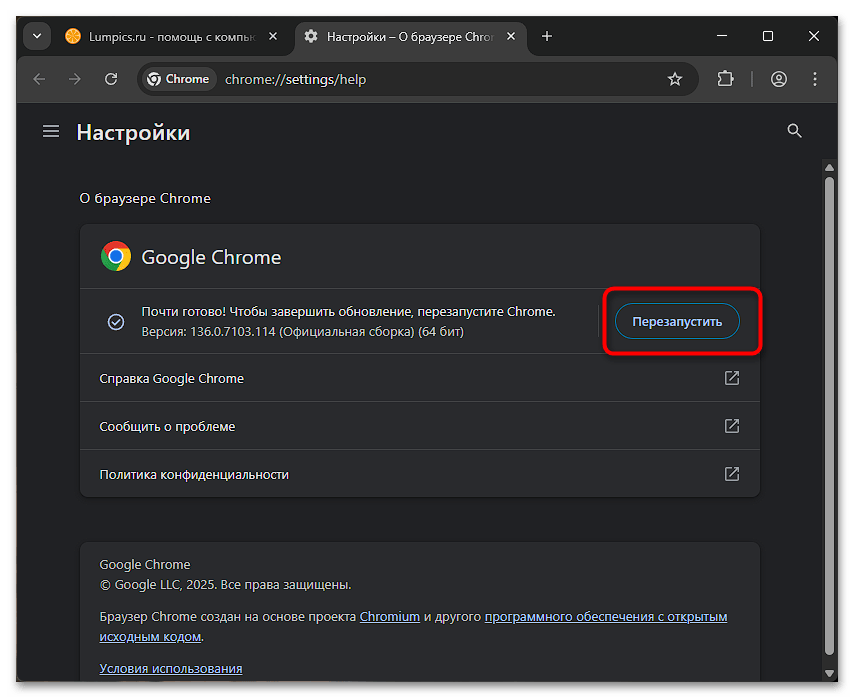Search settings with magnifier icon
The image size is (854, 698).
795,131
